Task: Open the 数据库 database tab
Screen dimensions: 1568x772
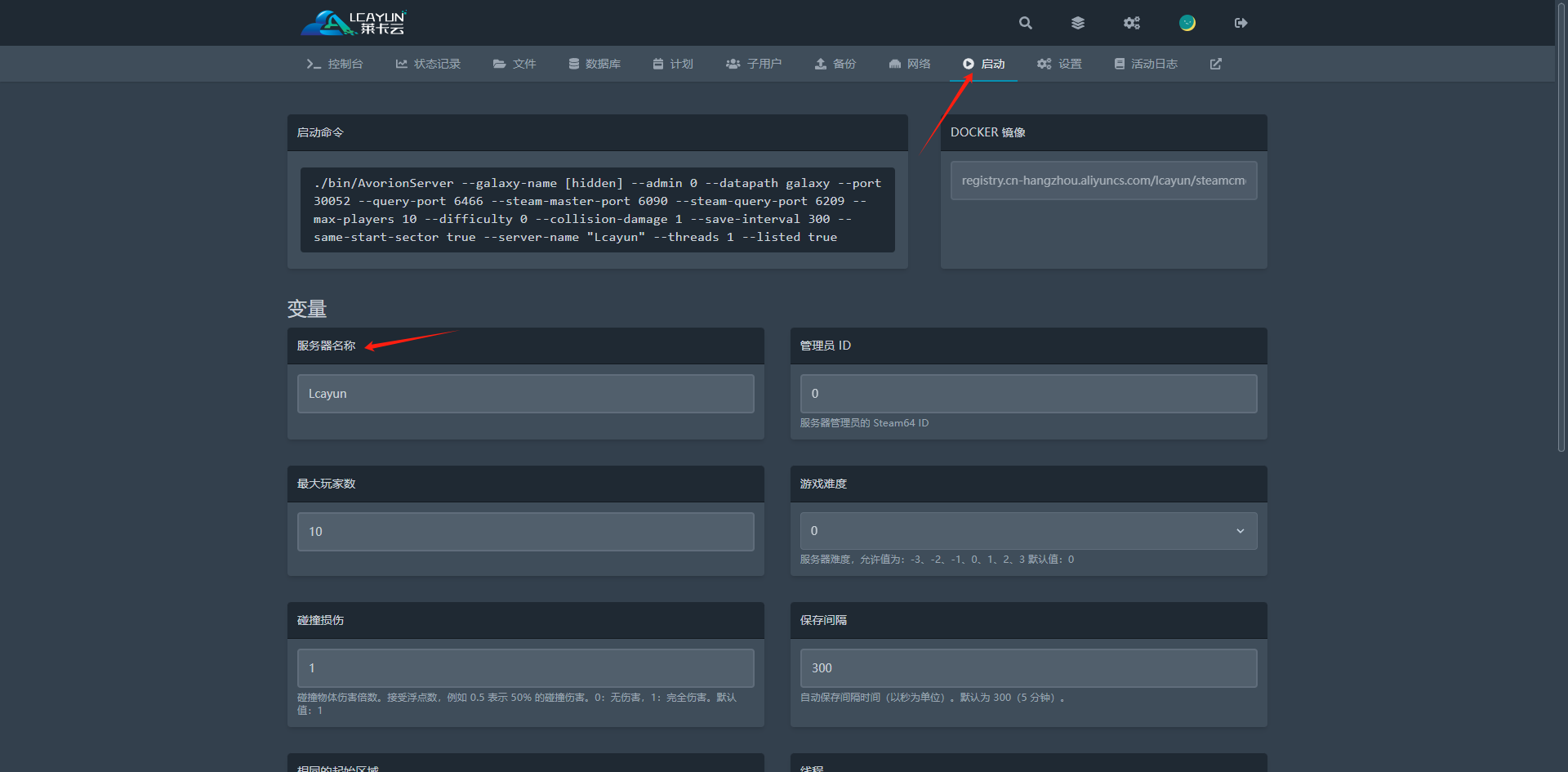Action: [595, 64]
